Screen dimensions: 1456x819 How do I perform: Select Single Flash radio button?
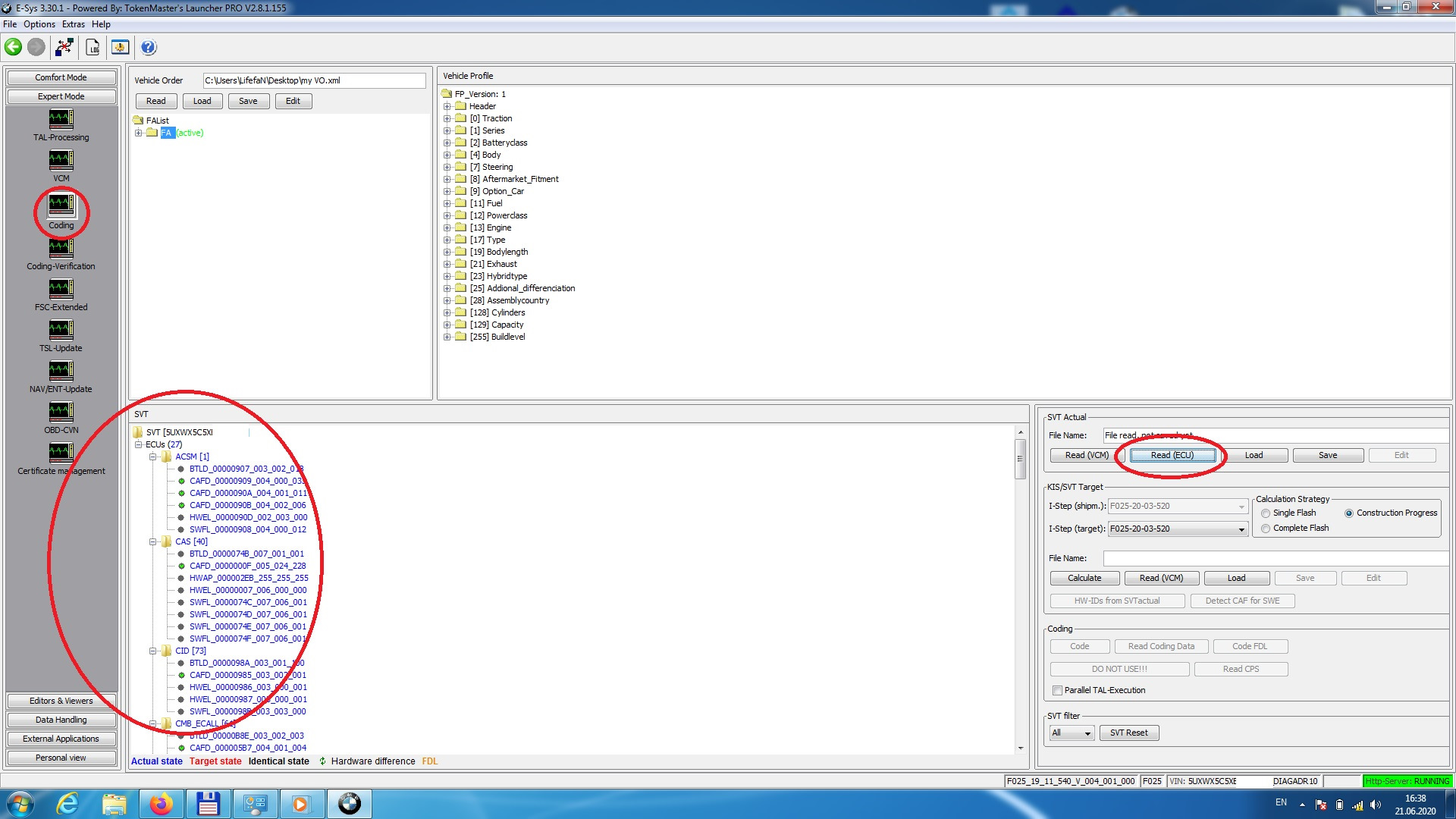pyautogui.click(x=1266, y=511)
